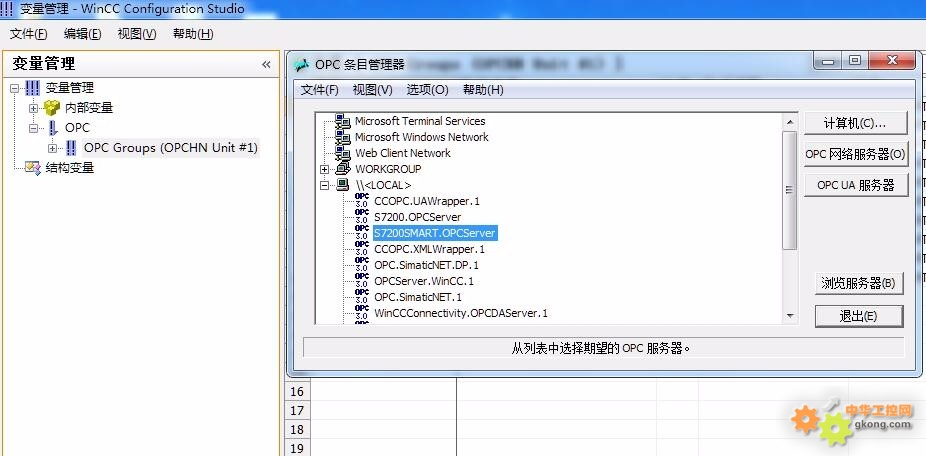Viewport: 926px width, 456px height.
Task: Open 文件(F) menu in OPC 条目管理器 dialog
Action: point(319,90)
